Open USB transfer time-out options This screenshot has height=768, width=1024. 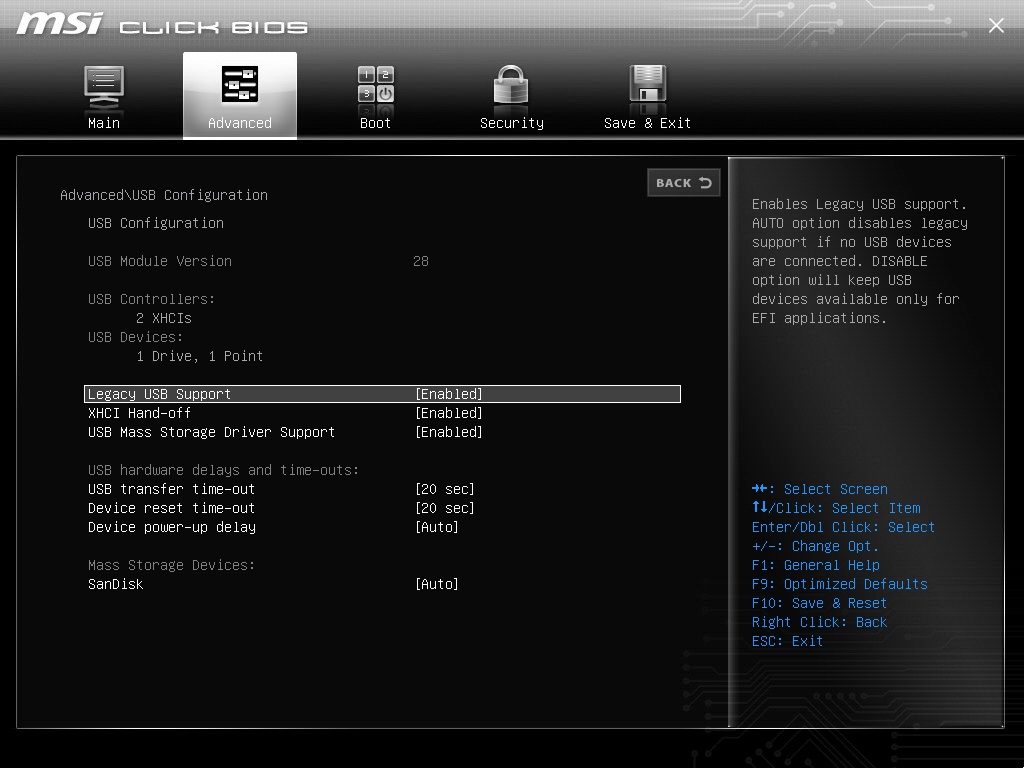tap(445, 489)
